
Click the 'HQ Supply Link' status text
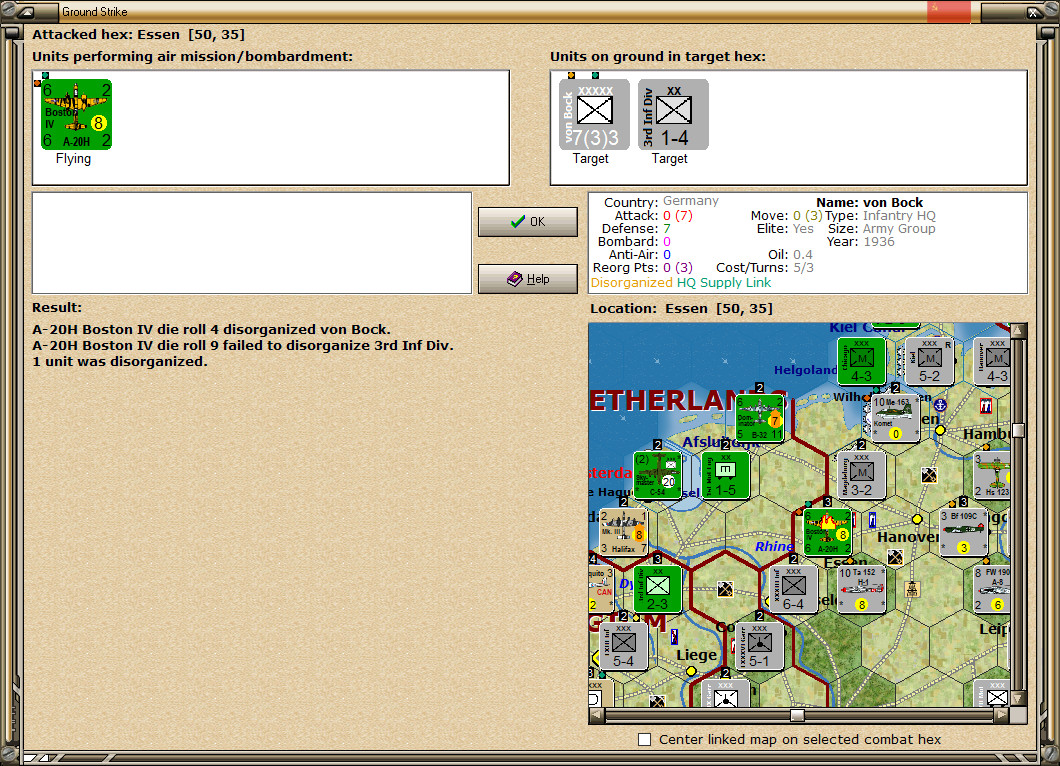724,283
